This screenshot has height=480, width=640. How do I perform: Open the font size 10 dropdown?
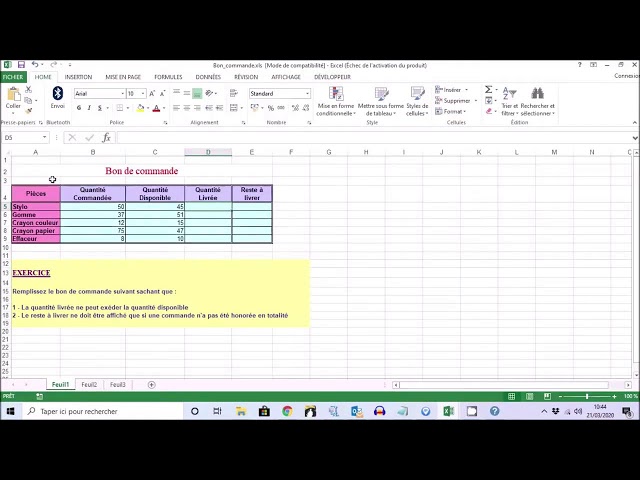[x=143, y=93]
